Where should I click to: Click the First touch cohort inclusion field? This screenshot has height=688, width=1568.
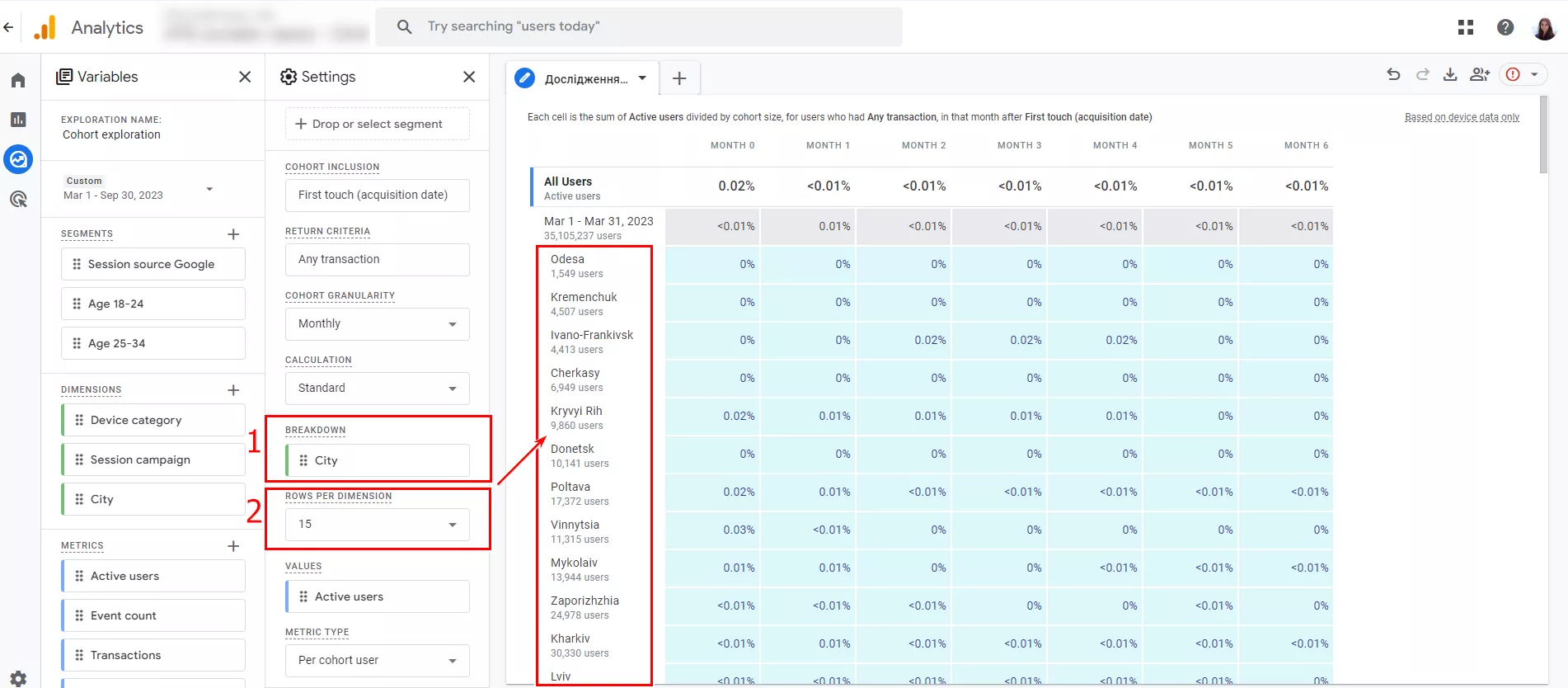378,196
